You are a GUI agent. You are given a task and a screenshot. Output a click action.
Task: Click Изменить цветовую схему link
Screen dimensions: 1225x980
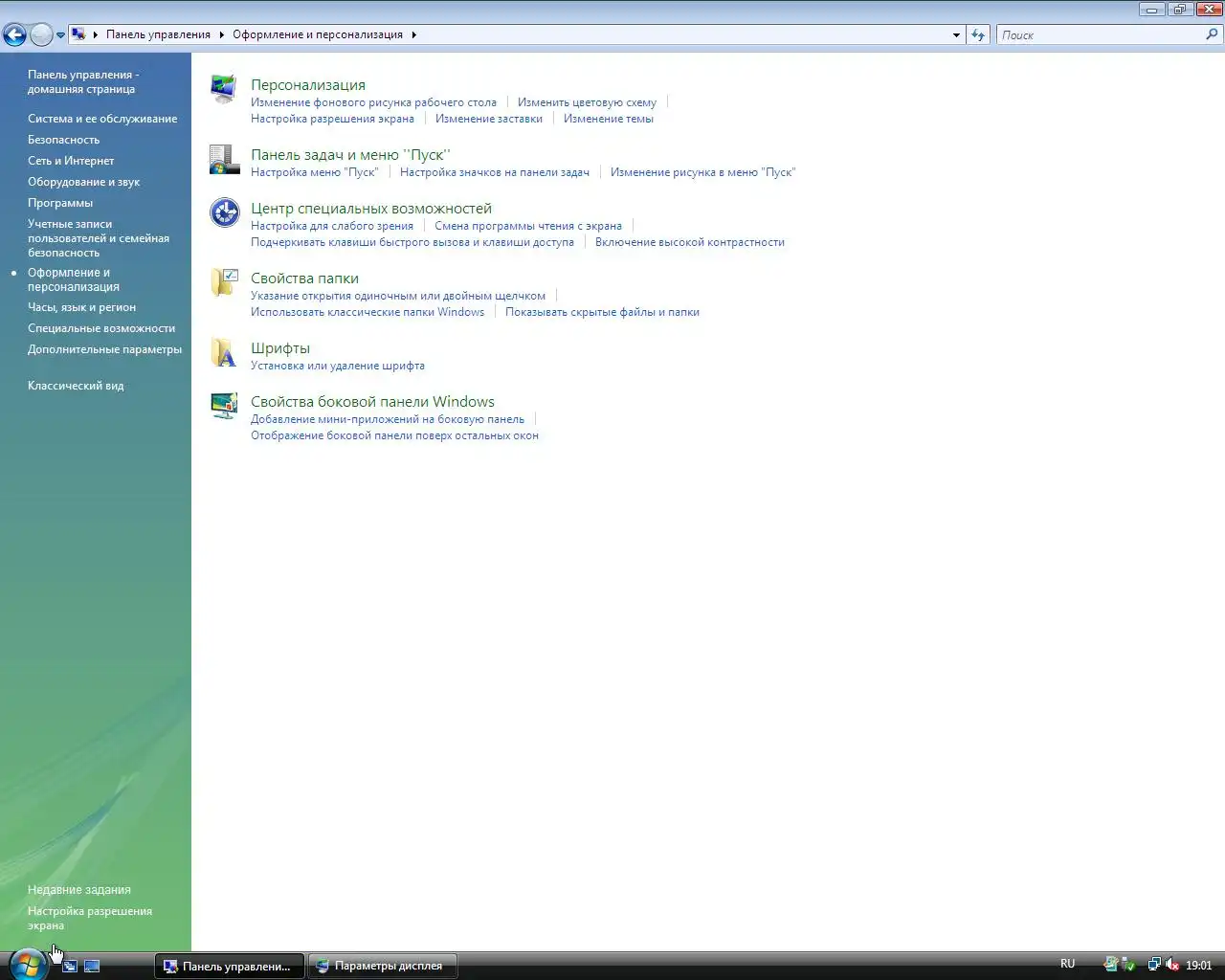(x=587, y=102)
